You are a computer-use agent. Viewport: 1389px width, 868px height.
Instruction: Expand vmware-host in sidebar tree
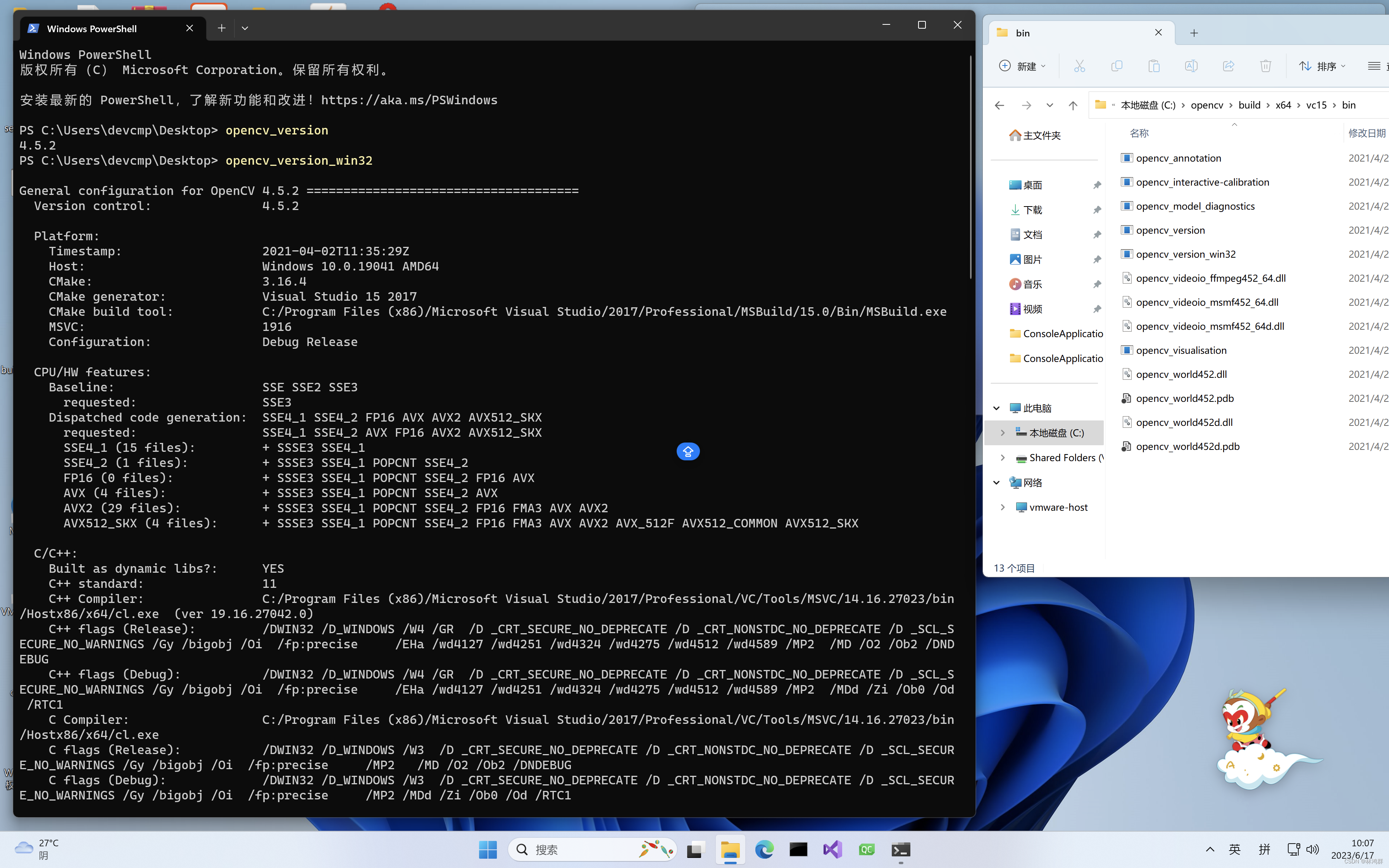tap(1003, 508)
